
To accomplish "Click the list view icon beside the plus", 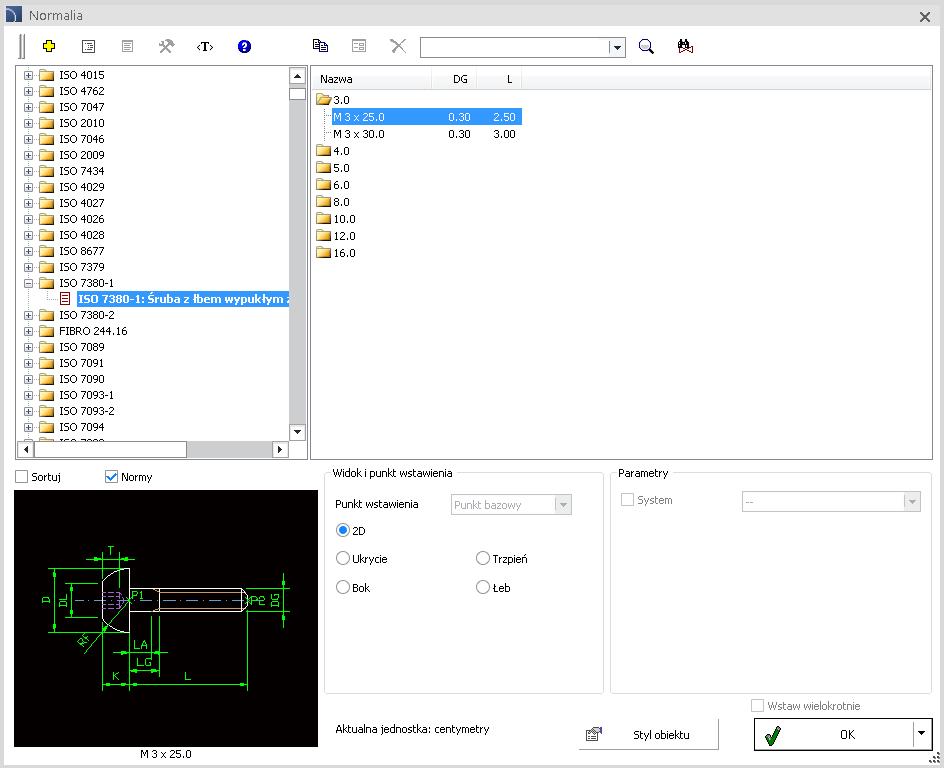I will coord(88,46).
